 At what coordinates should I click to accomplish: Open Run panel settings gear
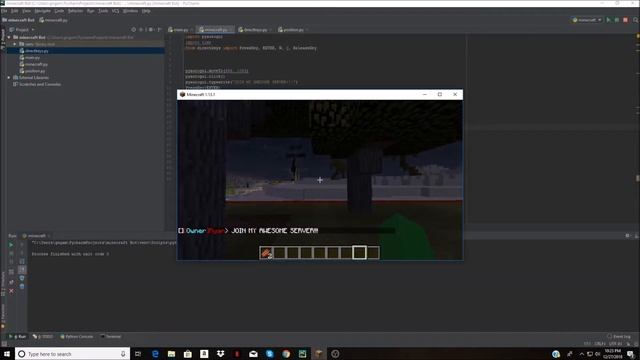627,236
